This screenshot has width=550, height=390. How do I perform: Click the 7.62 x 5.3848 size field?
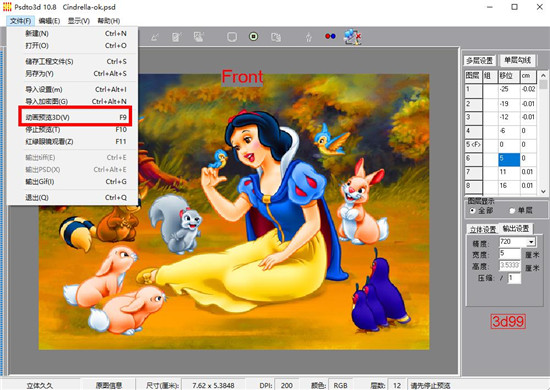[213, 385]
